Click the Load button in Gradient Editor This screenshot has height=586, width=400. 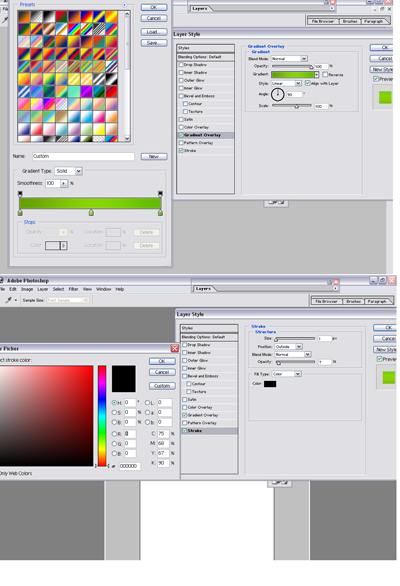pyautogui.click(x=154, y=32)
